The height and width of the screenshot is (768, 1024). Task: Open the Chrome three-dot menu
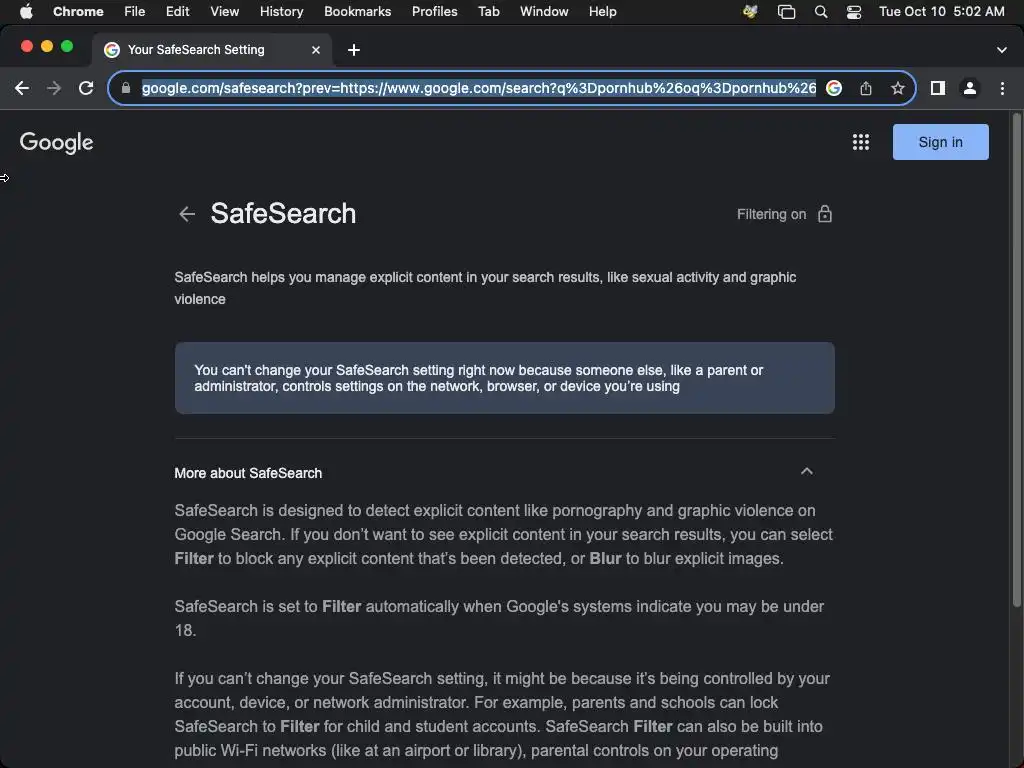(x=1002, y=88)
